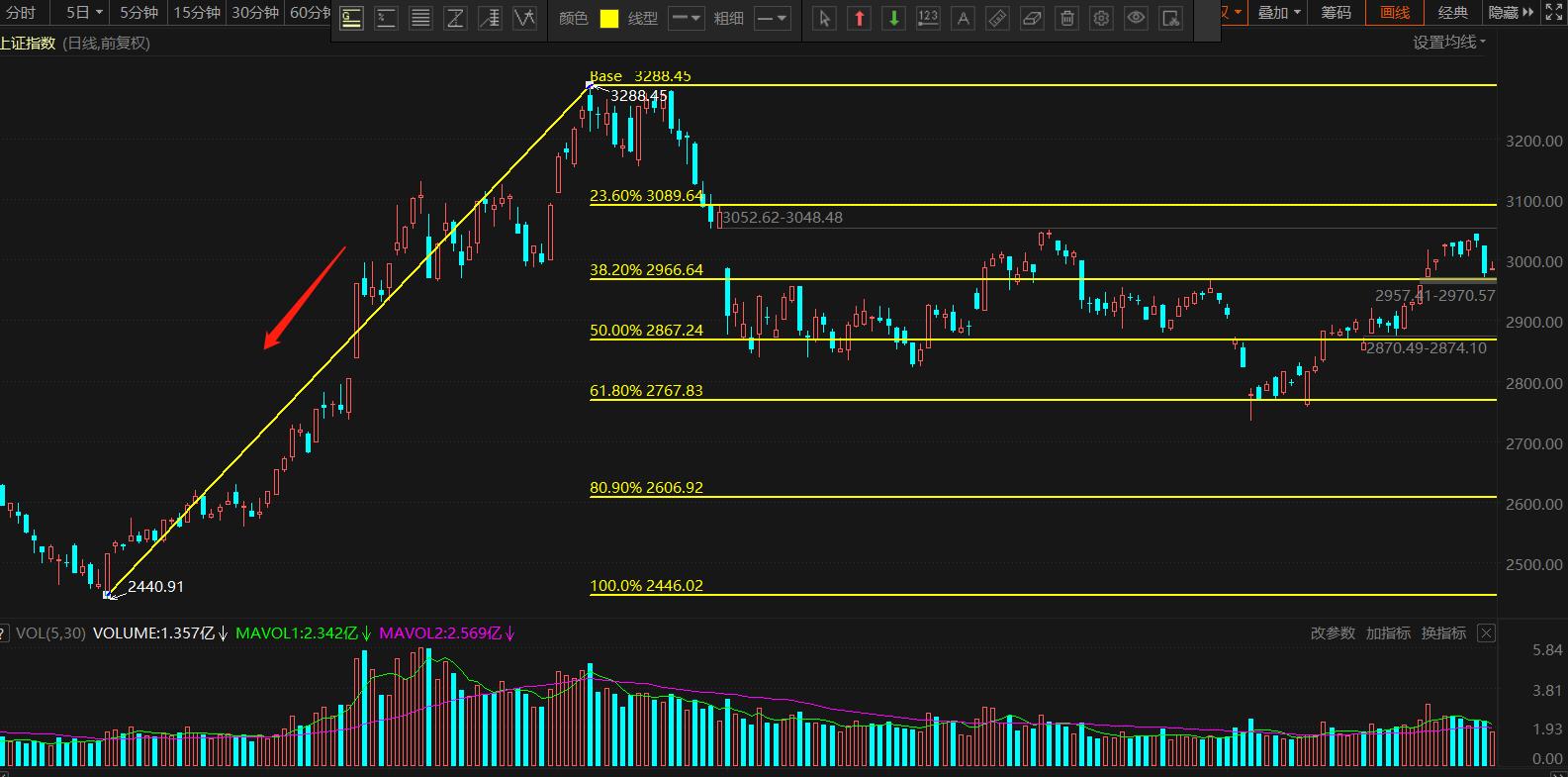Screen dimensions: 1568x777
Task: Toggle fullscreen chart view
Action: tap(1552, 12)
